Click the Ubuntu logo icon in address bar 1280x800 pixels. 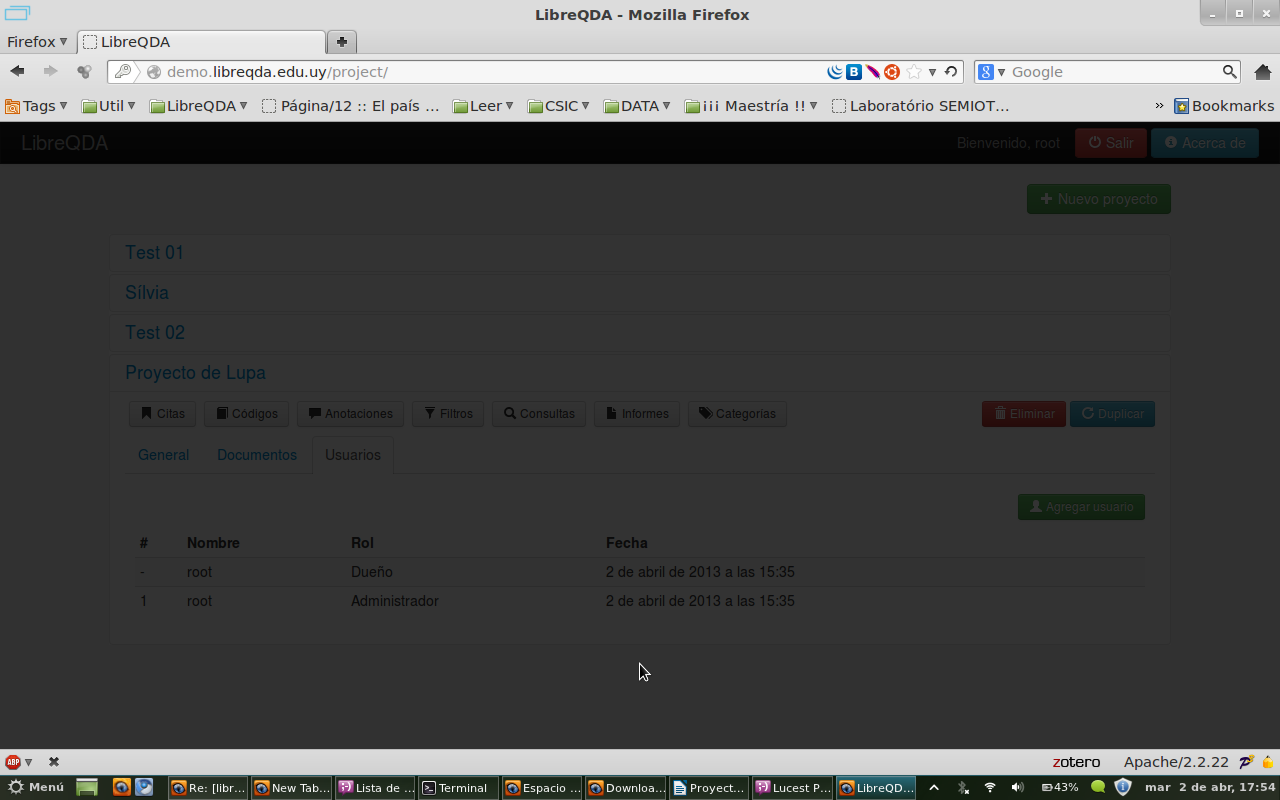[892, 72]
